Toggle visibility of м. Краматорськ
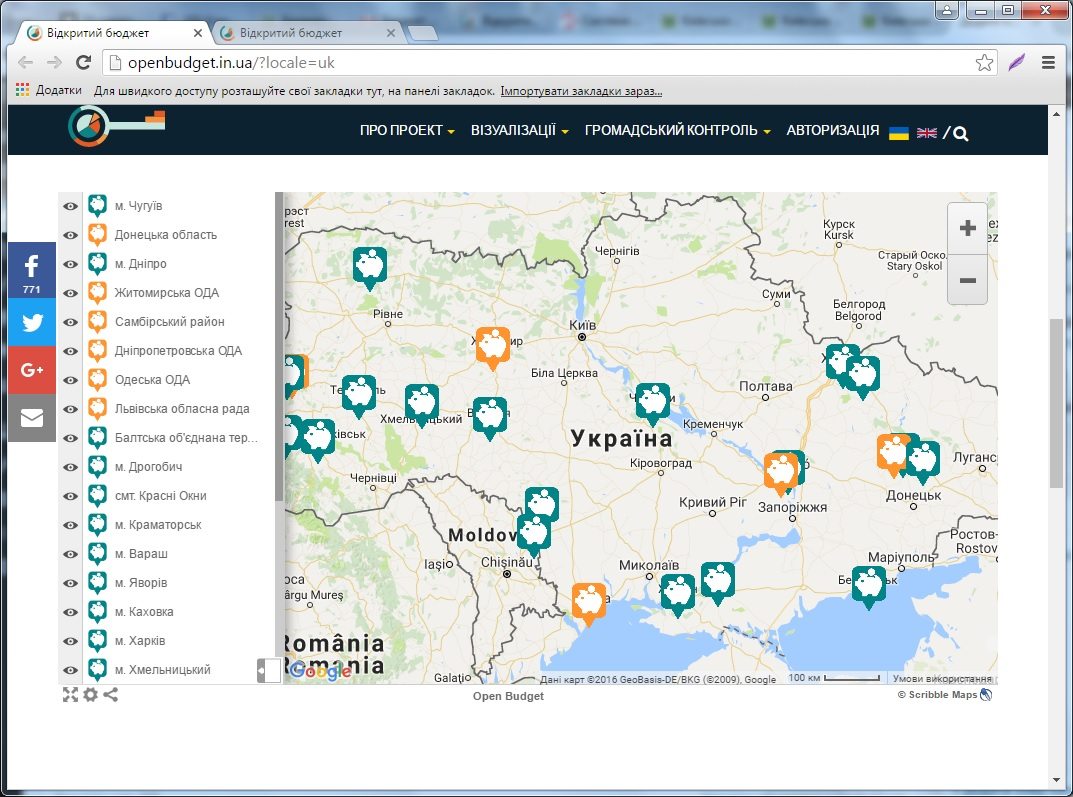 [70, 525]
